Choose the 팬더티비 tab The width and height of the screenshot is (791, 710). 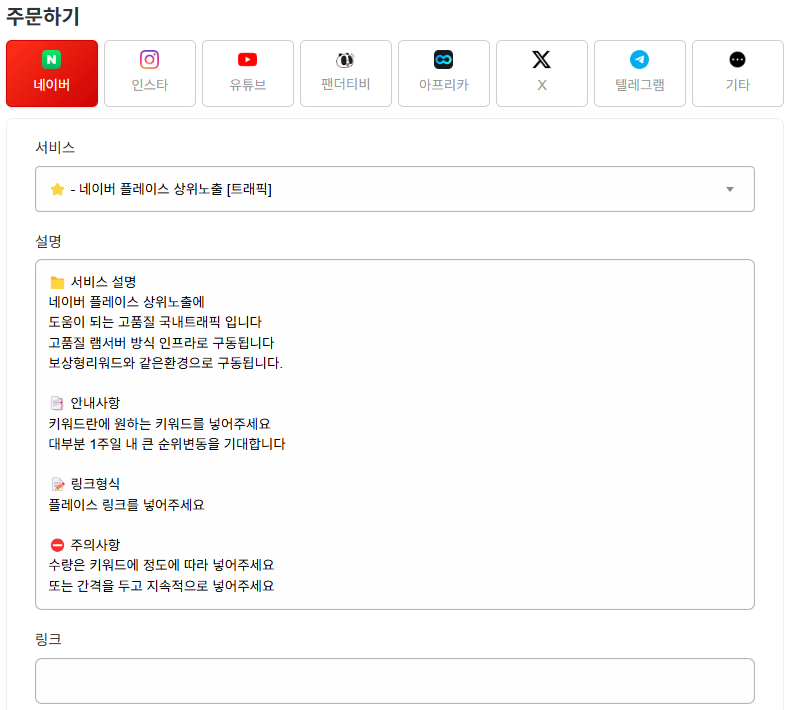click(346, 74)
